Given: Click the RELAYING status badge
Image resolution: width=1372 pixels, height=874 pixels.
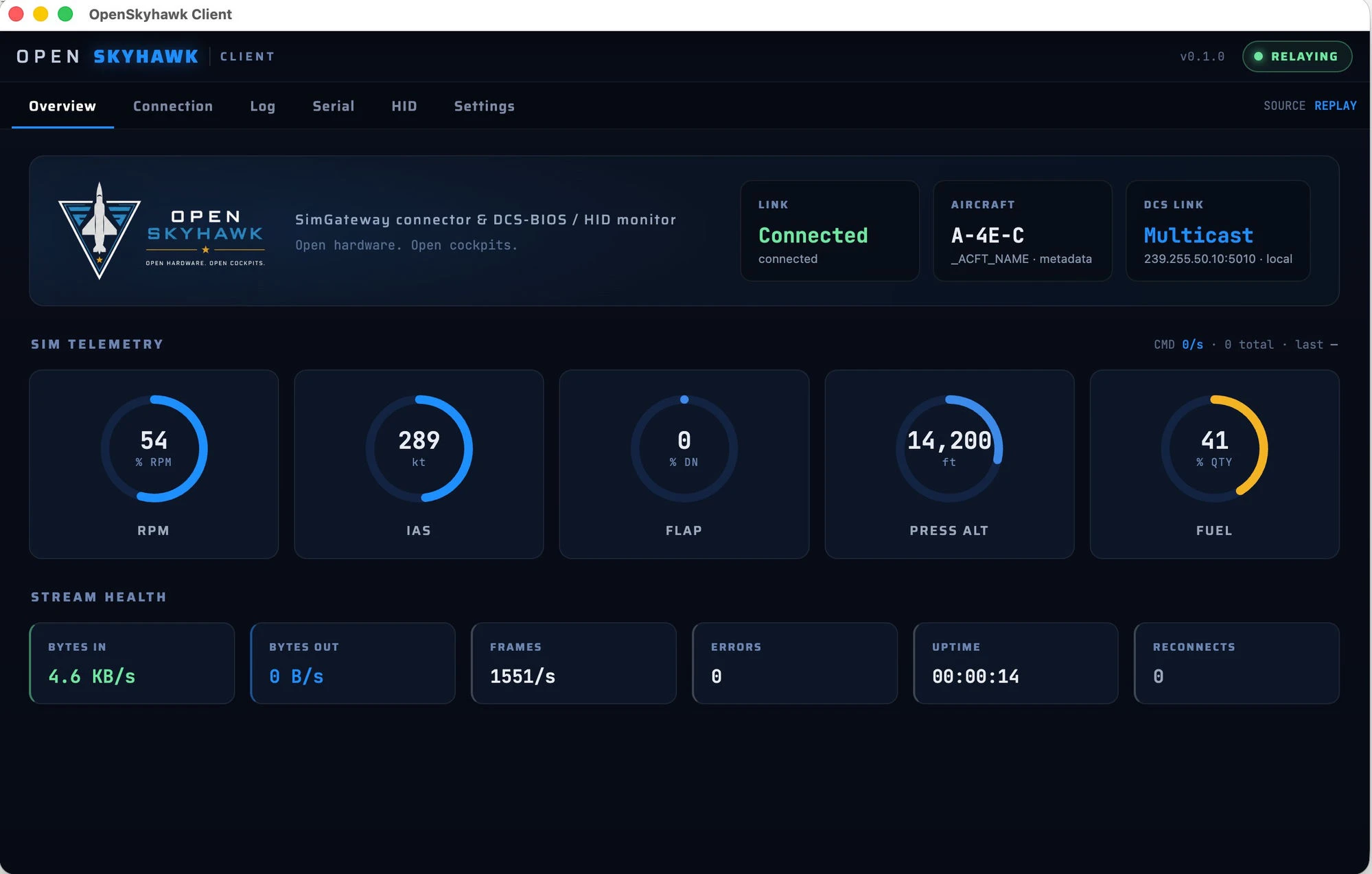Looking at the screenshot, I should tap(1297, 56).
